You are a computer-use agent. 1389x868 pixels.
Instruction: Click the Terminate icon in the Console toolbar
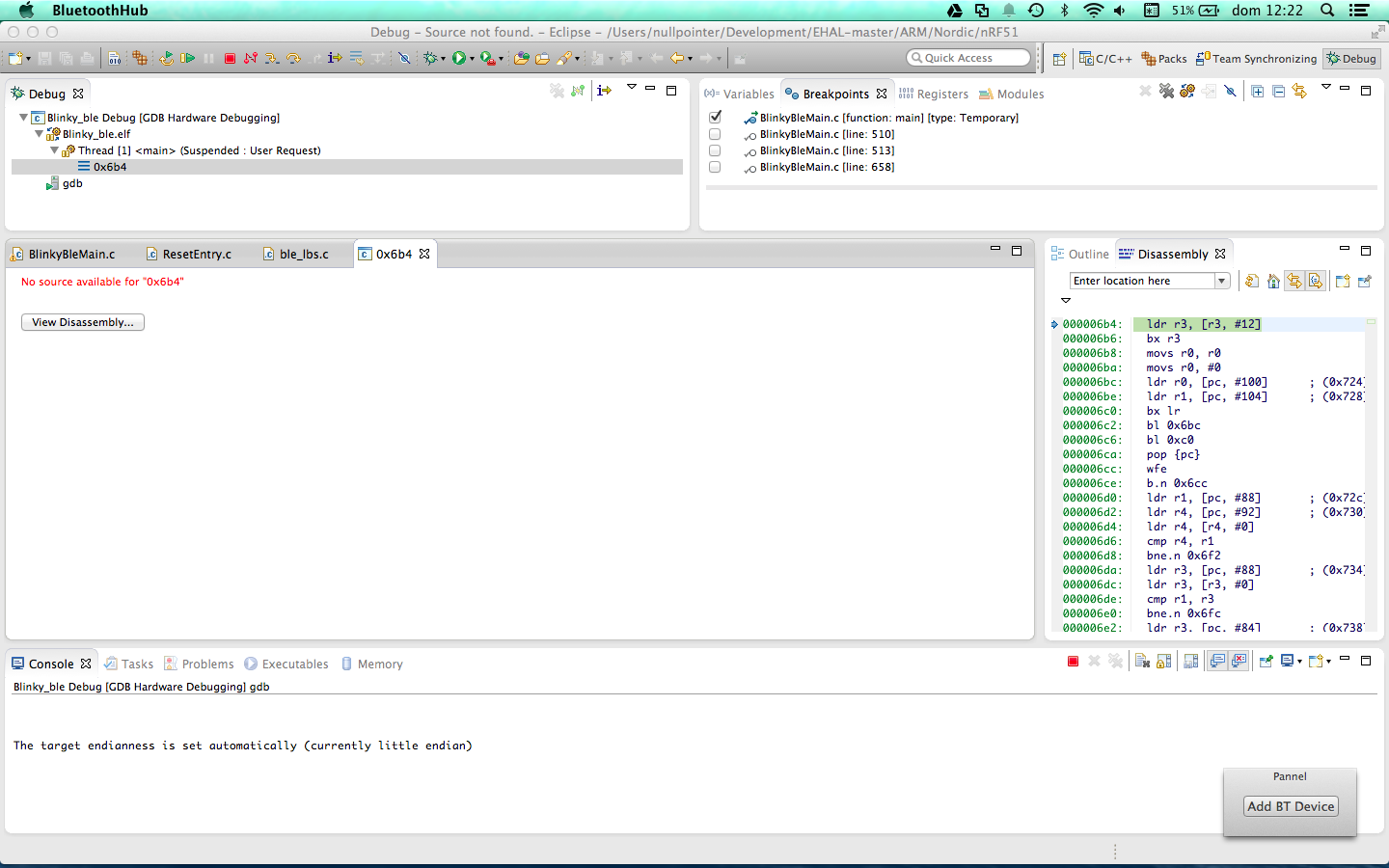click(x=1073, y=661)
